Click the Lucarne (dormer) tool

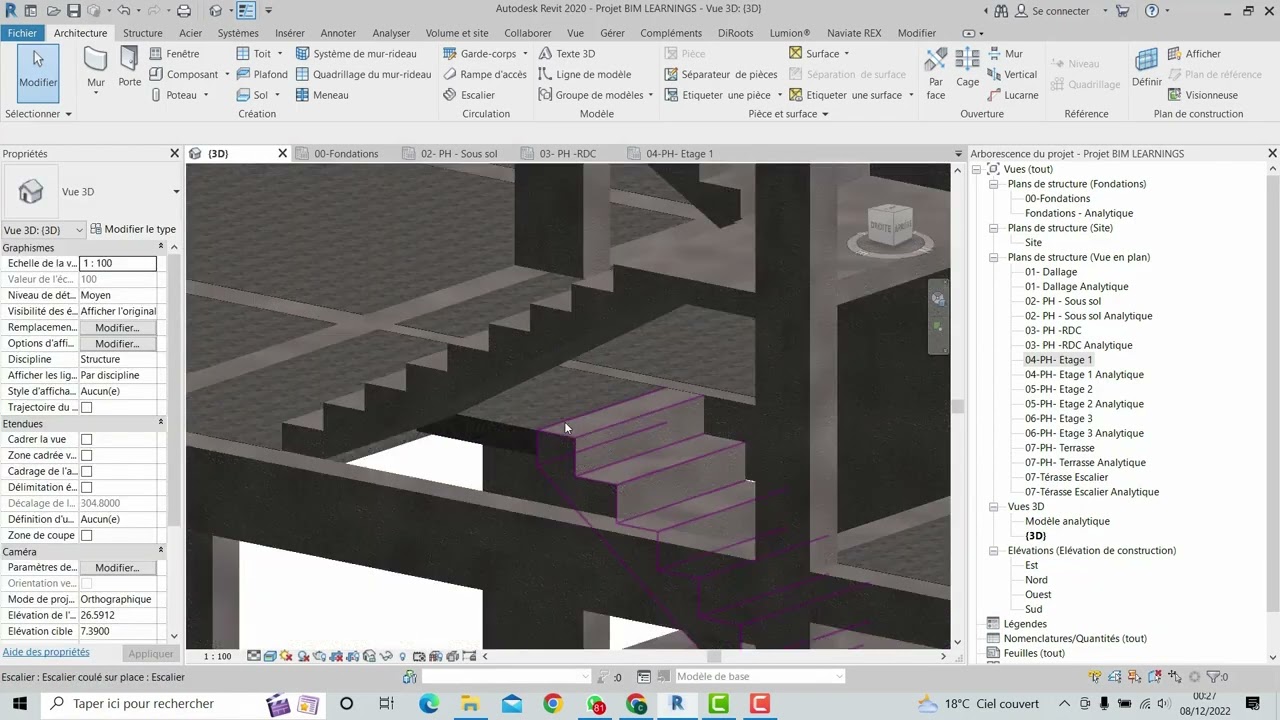(1012, 95)
